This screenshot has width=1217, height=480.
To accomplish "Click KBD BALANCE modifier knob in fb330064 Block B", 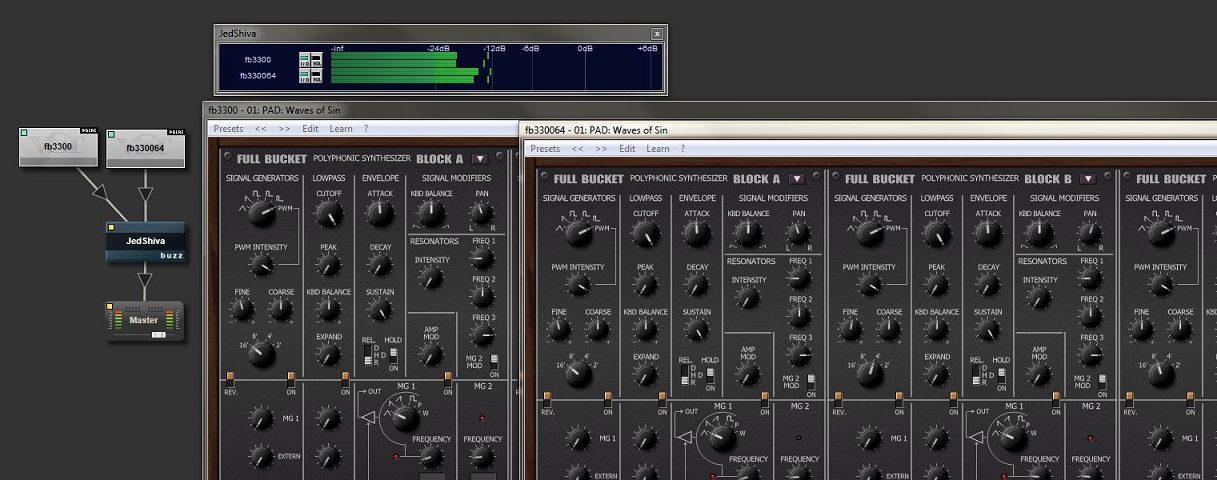I will [x=1040, y=235].
